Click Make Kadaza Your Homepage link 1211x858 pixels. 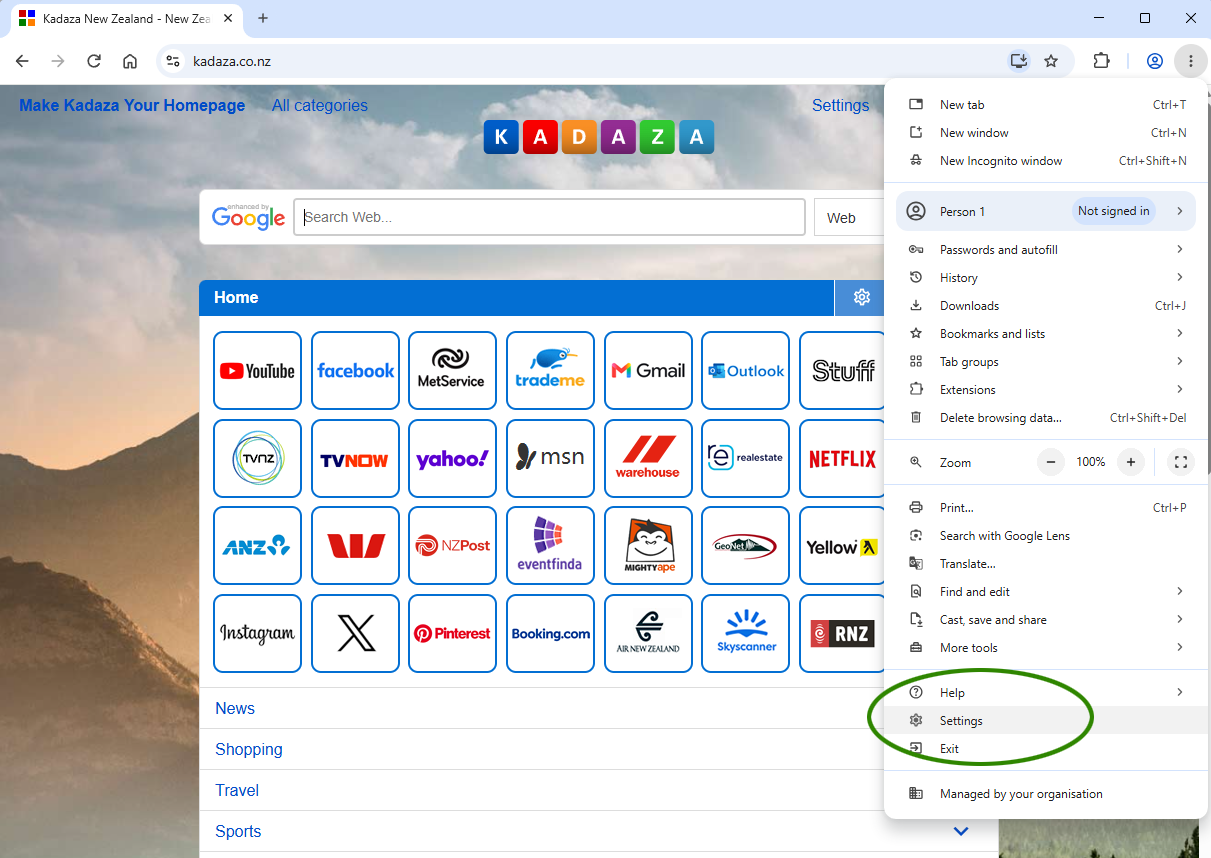pos(132,105)
